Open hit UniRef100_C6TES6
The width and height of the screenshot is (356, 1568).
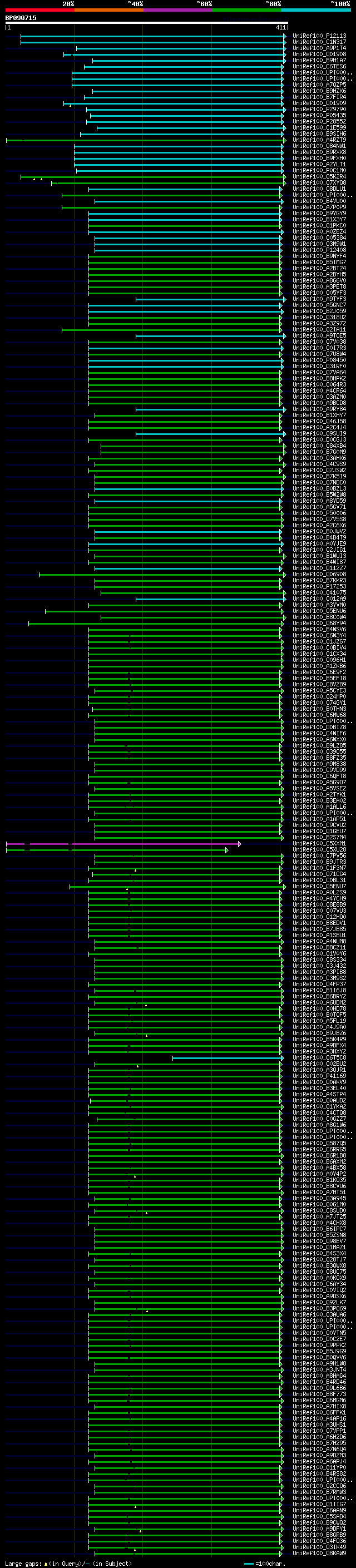pos(319,66)
